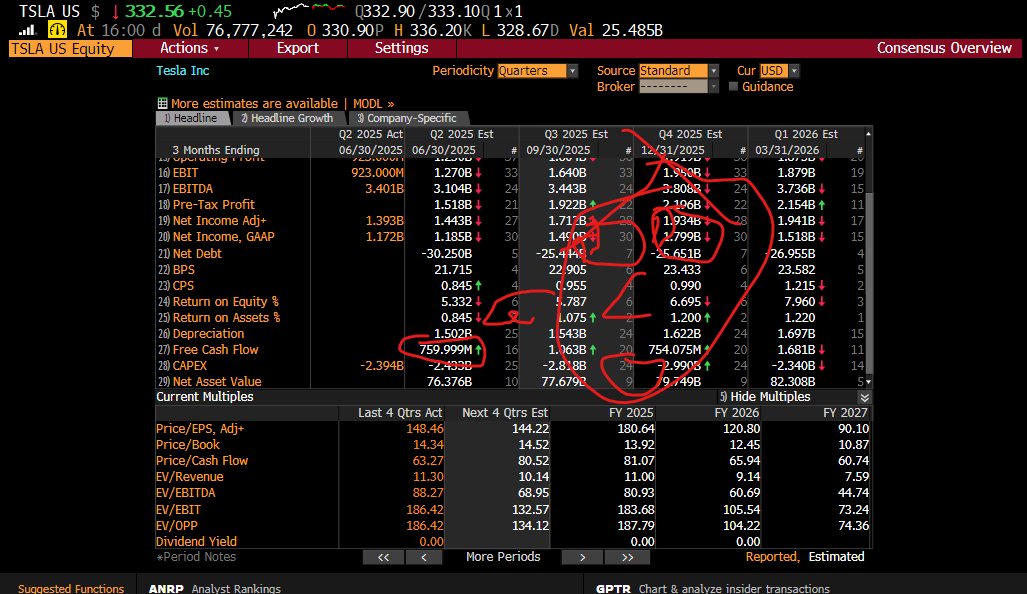Select the Pre-Tax Profit row
This screenshot has width=1027, height=594.
[x=214, y=204]
